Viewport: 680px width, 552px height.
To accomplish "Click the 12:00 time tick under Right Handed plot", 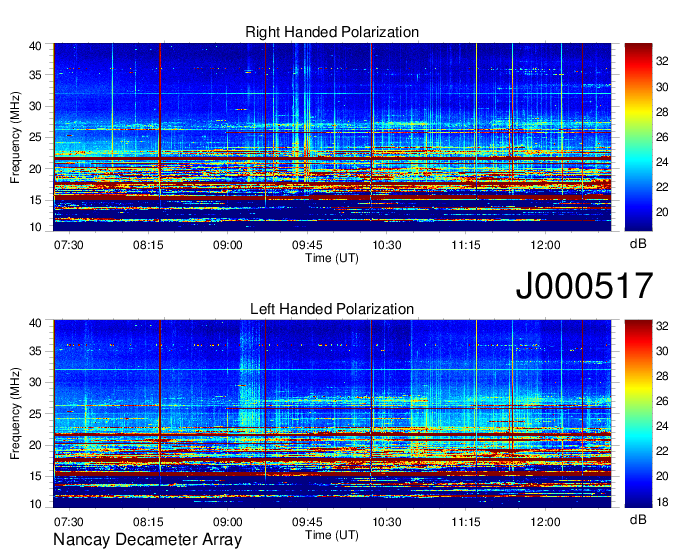I will point(546,245).
